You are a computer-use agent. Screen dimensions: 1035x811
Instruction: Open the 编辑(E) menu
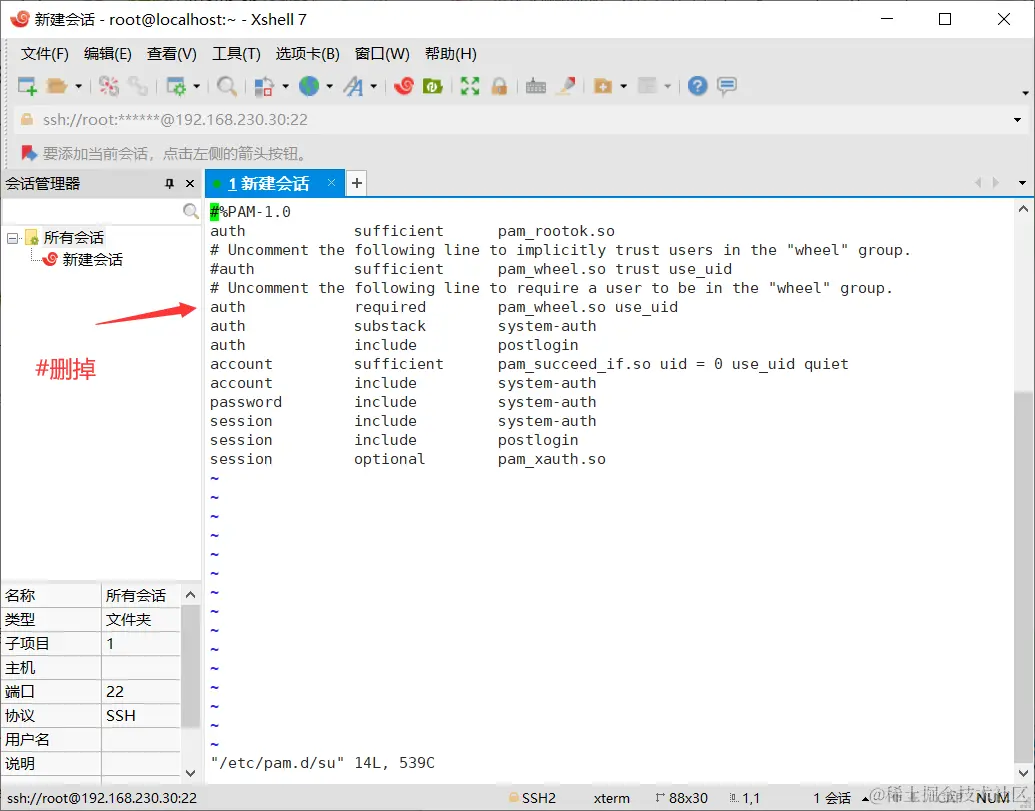tap(108, 53)
